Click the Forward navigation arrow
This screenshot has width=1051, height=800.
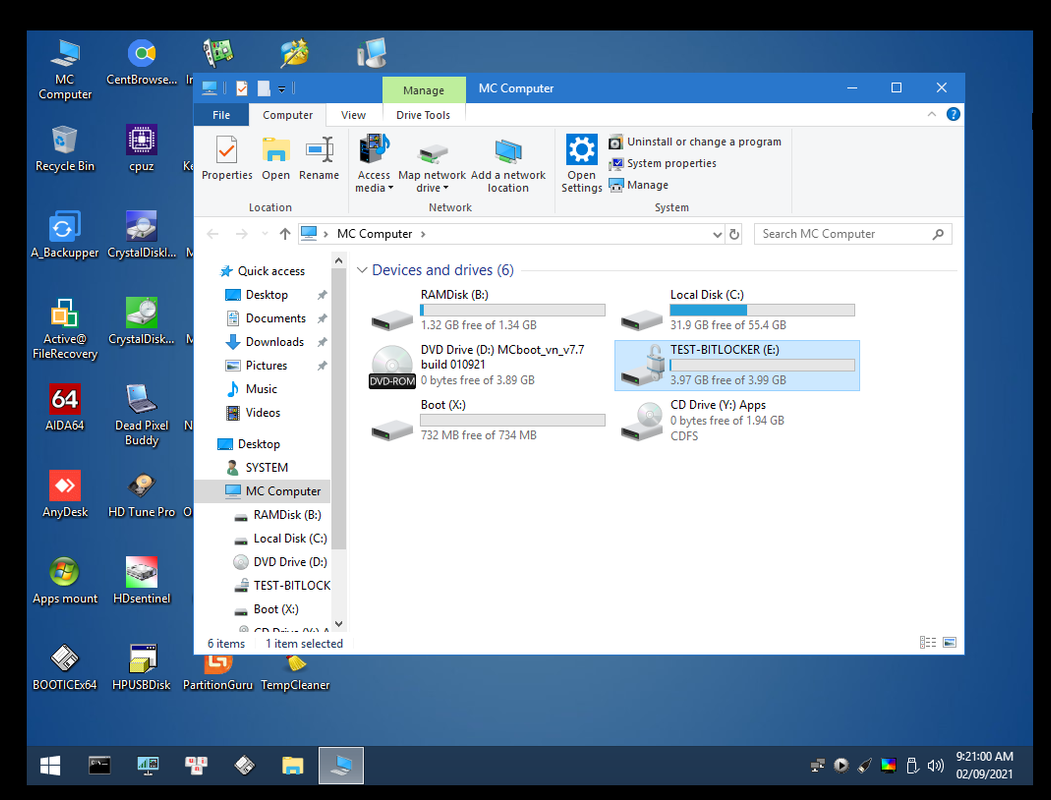241,234
